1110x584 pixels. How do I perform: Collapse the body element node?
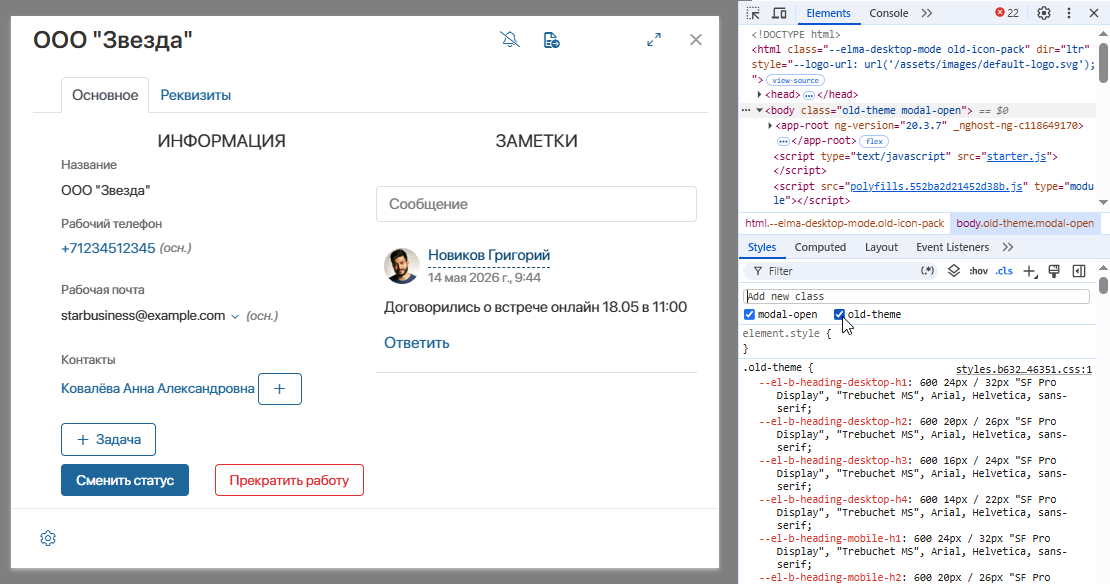(759, 110)
